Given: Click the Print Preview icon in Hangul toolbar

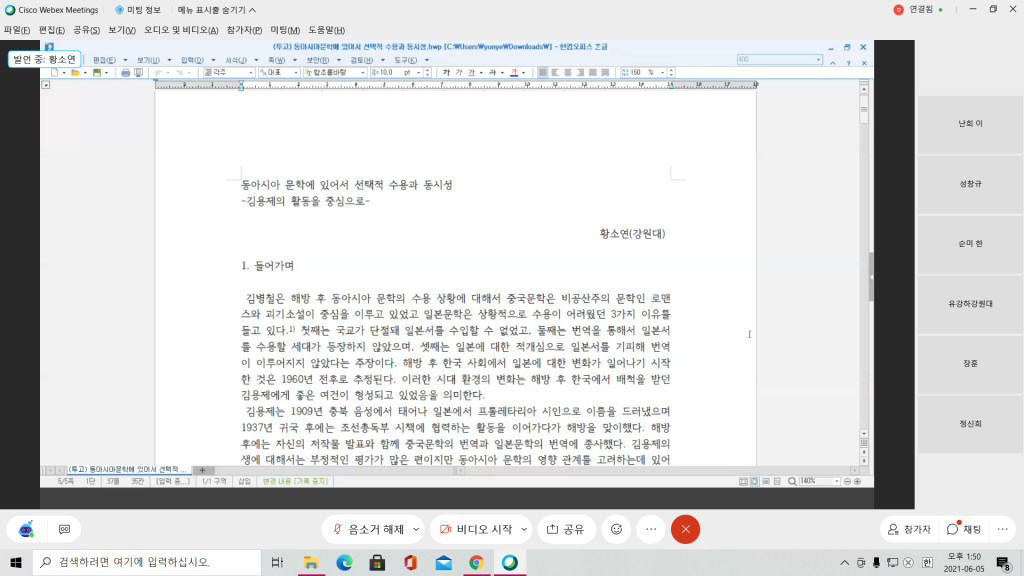Looking at the screenshot, I should click(x=138, y=72).
